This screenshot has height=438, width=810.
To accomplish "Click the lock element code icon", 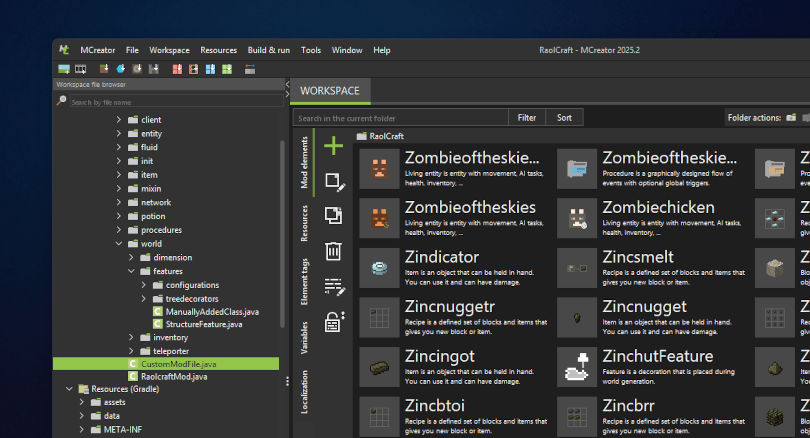I will click(334, 322).
